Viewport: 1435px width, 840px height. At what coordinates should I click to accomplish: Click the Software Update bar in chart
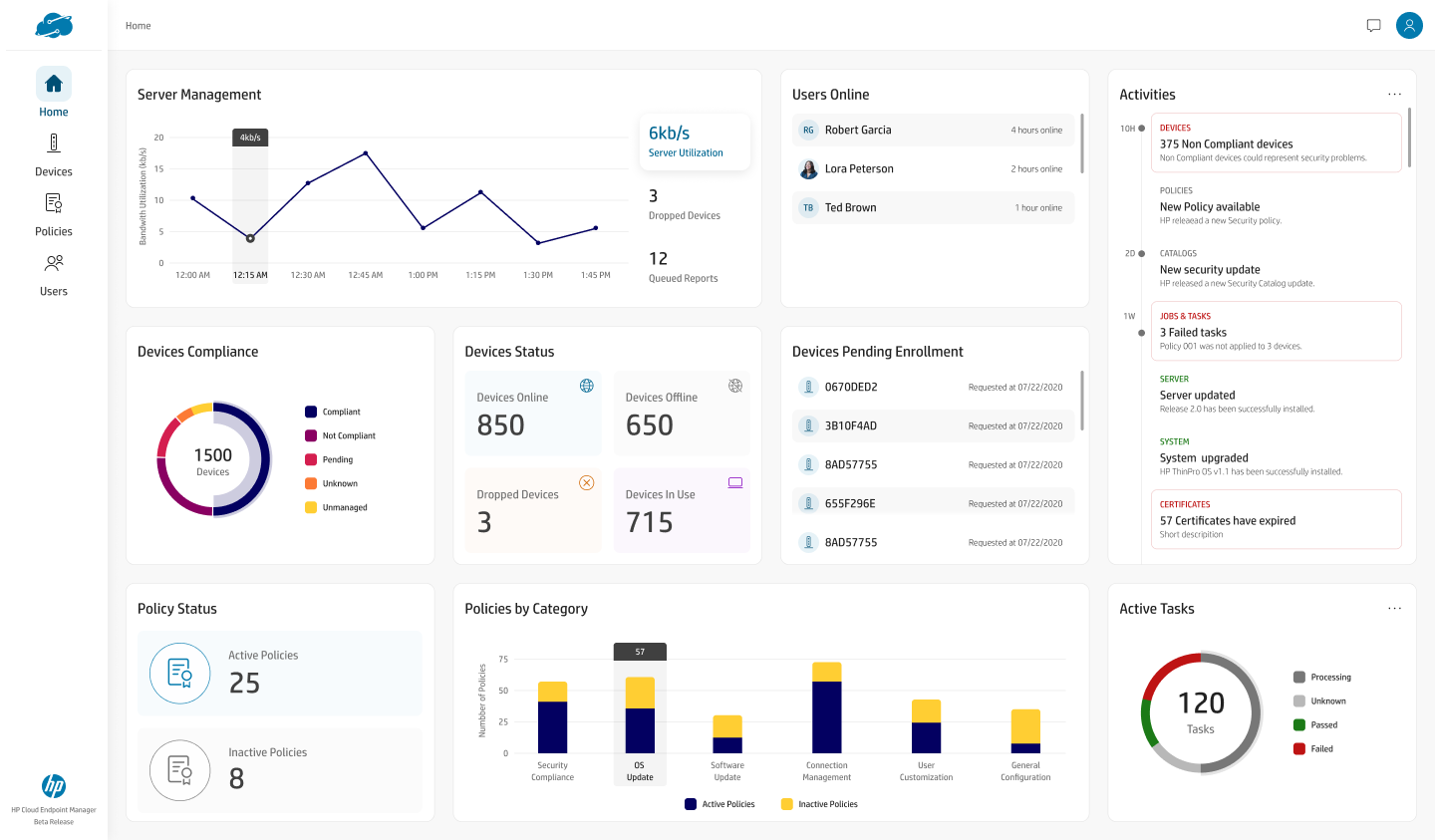coord(727,734)
